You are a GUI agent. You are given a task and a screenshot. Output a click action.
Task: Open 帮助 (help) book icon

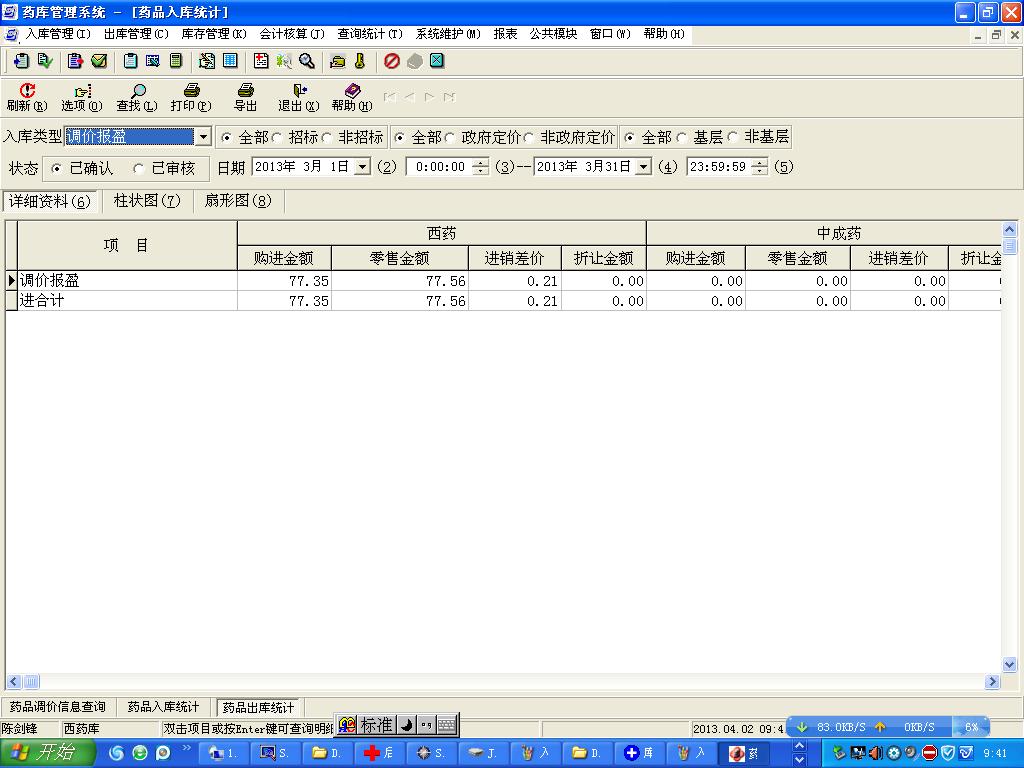[x=351, y=92]
